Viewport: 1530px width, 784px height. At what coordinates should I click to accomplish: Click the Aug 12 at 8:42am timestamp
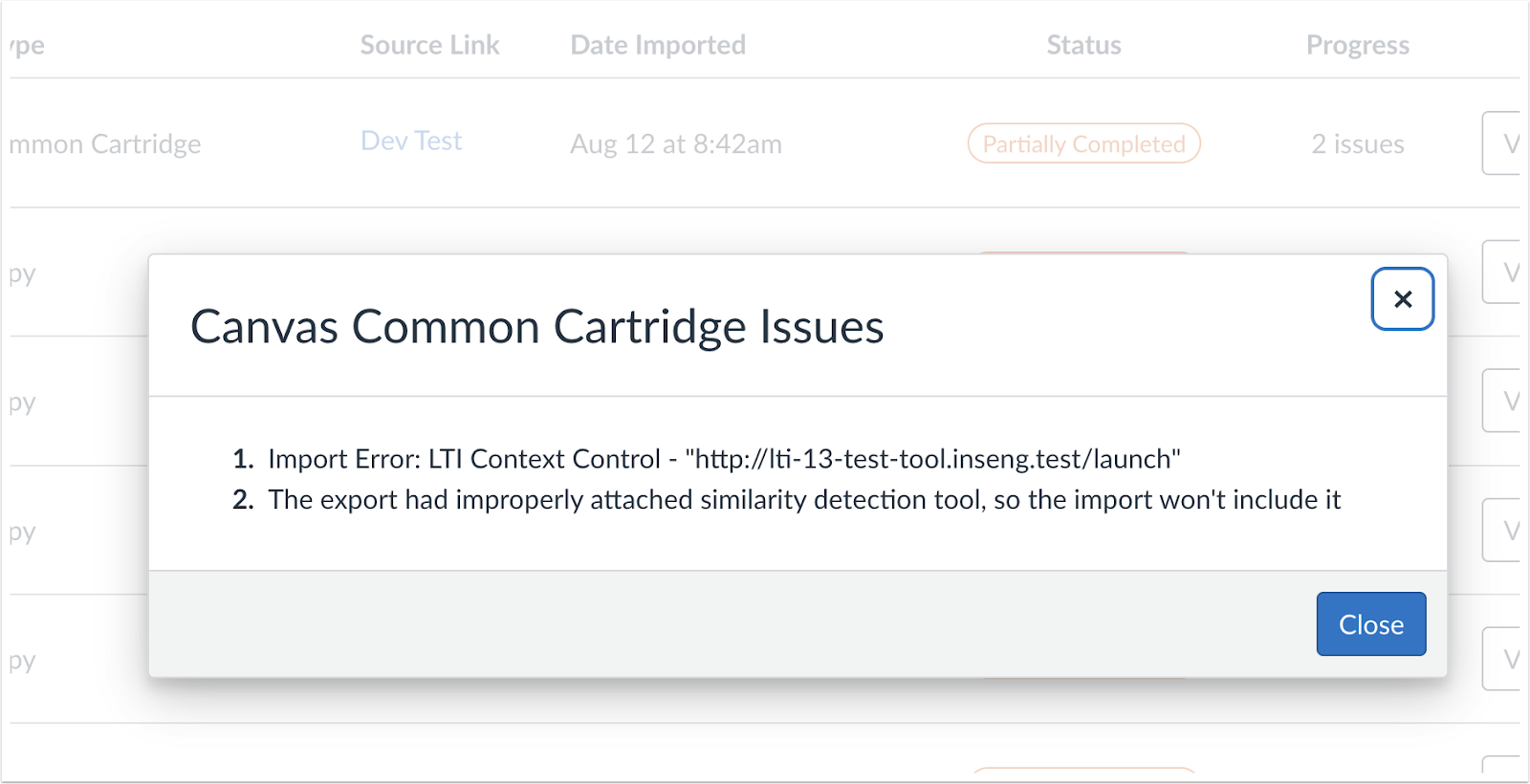(x=676, y=143)
